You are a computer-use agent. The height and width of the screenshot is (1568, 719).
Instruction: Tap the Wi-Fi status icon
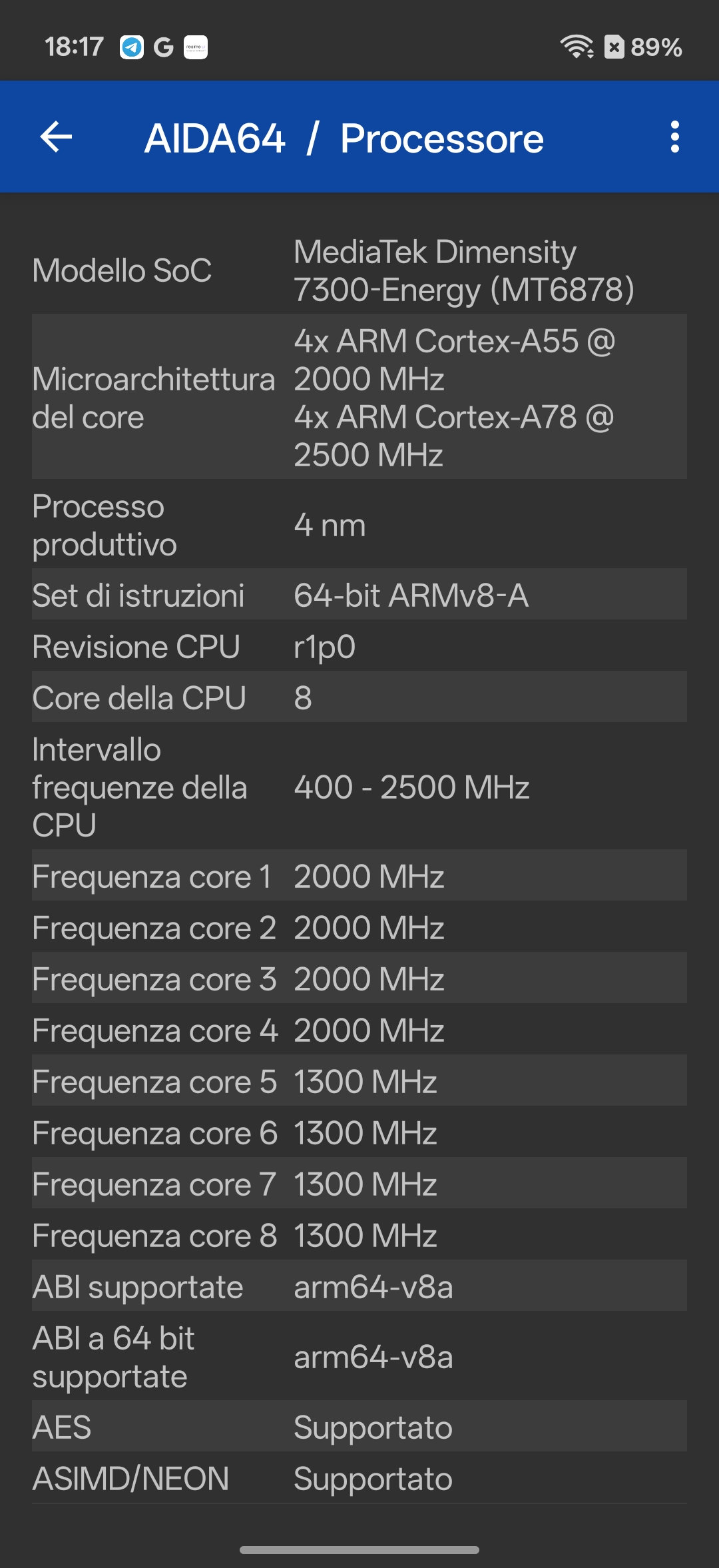577,47
